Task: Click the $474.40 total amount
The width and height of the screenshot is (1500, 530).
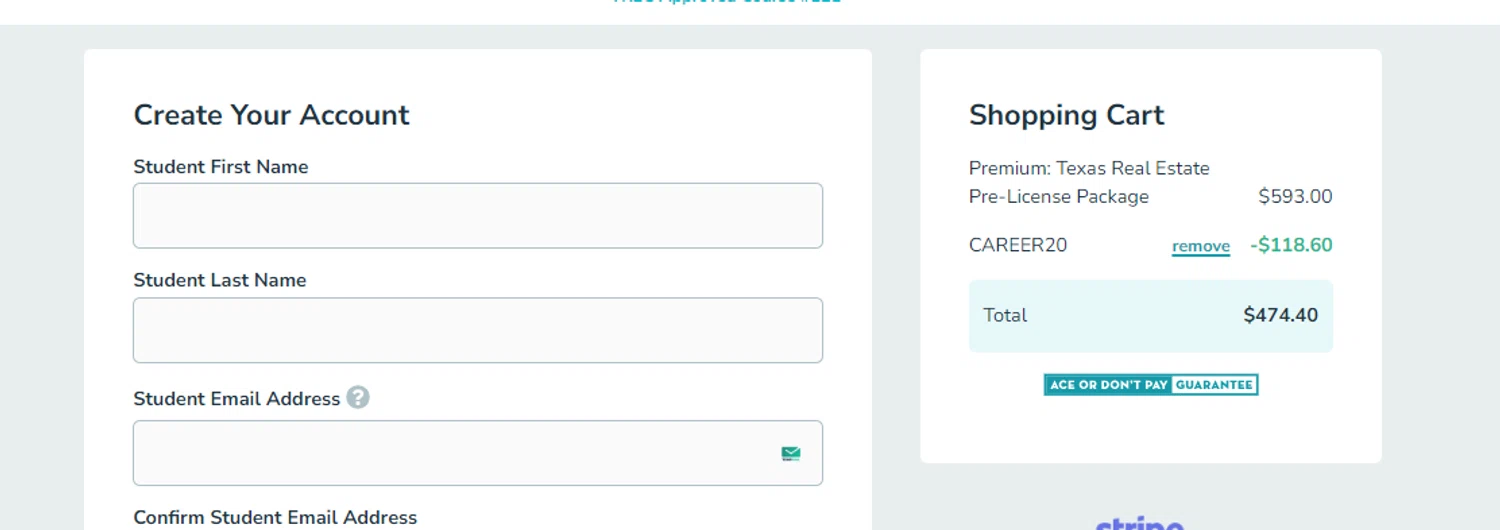Action: (x=1280, y=316)
